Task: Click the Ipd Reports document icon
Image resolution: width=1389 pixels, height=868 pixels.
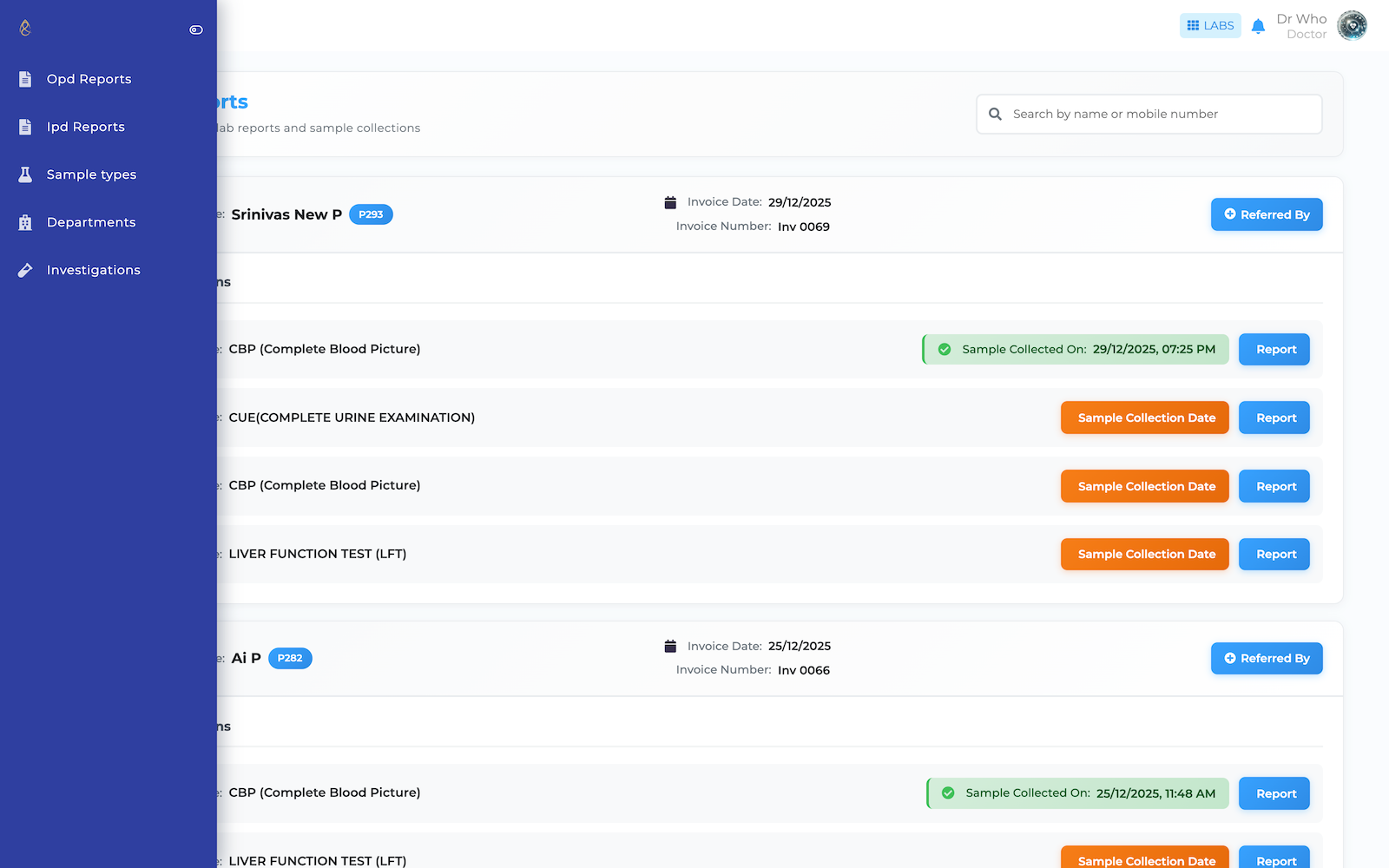Action: pos(25,127)
